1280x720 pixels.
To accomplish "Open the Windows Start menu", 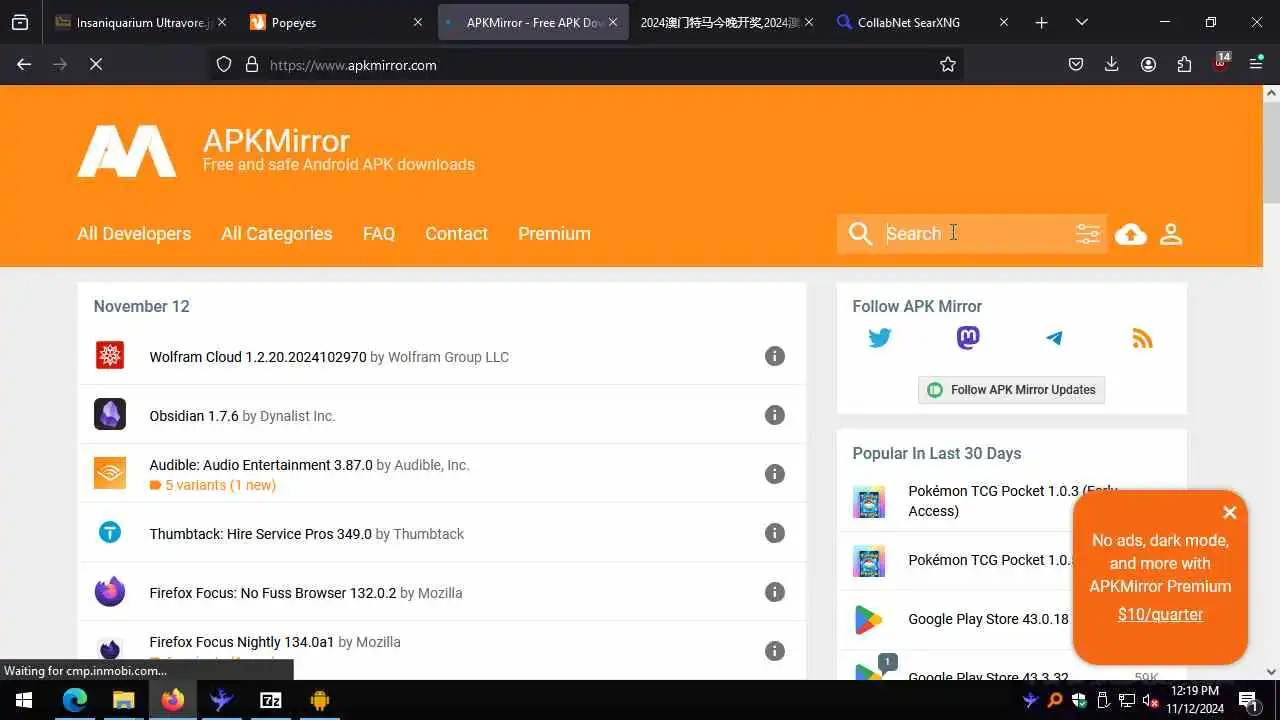I will point(24,700).
